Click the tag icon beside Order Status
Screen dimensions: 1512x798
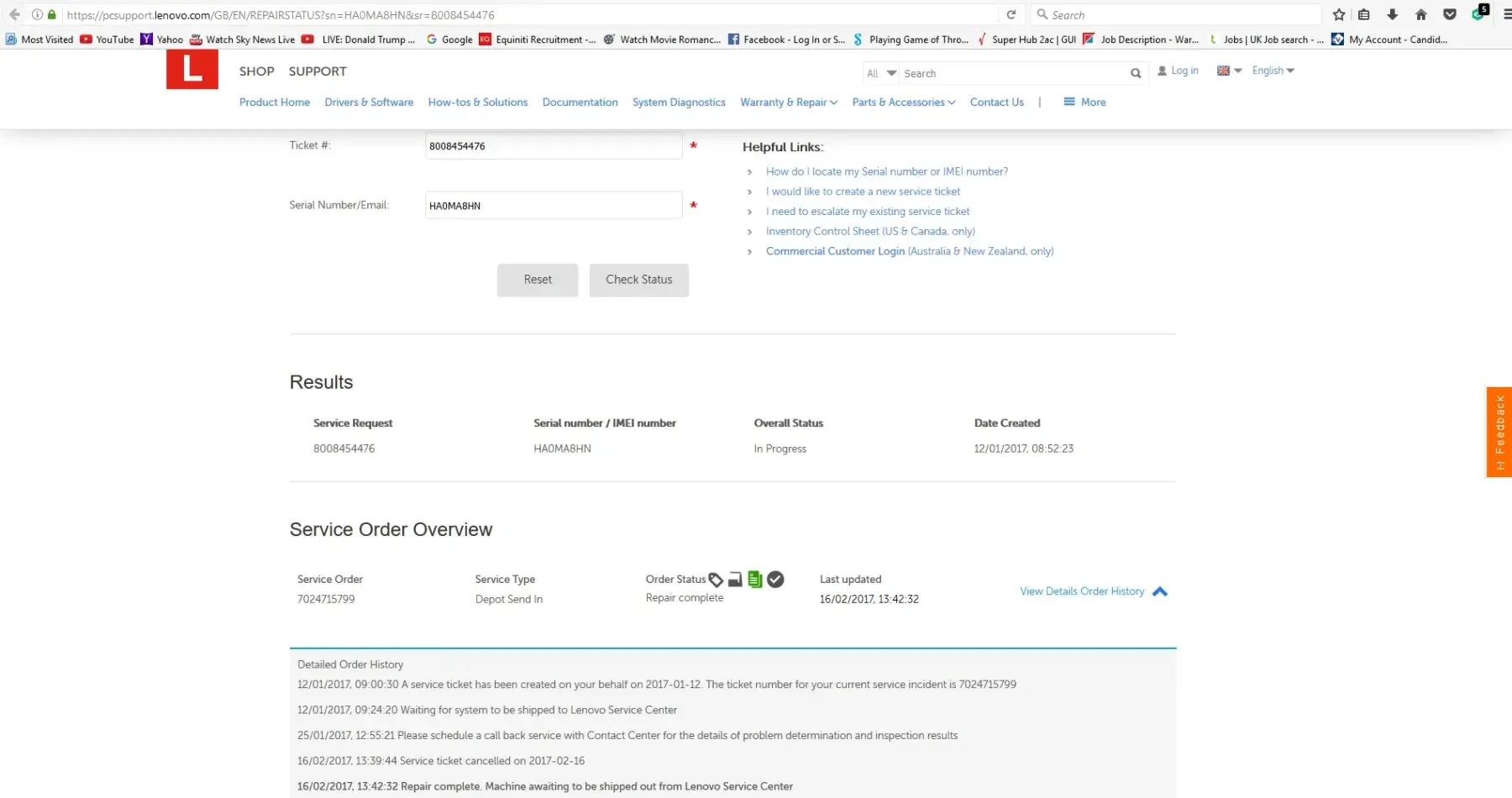tap(716, 580)
